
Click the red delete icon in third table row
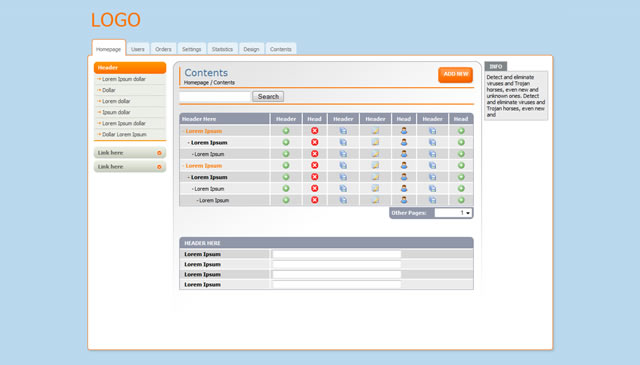coord(314,154)
